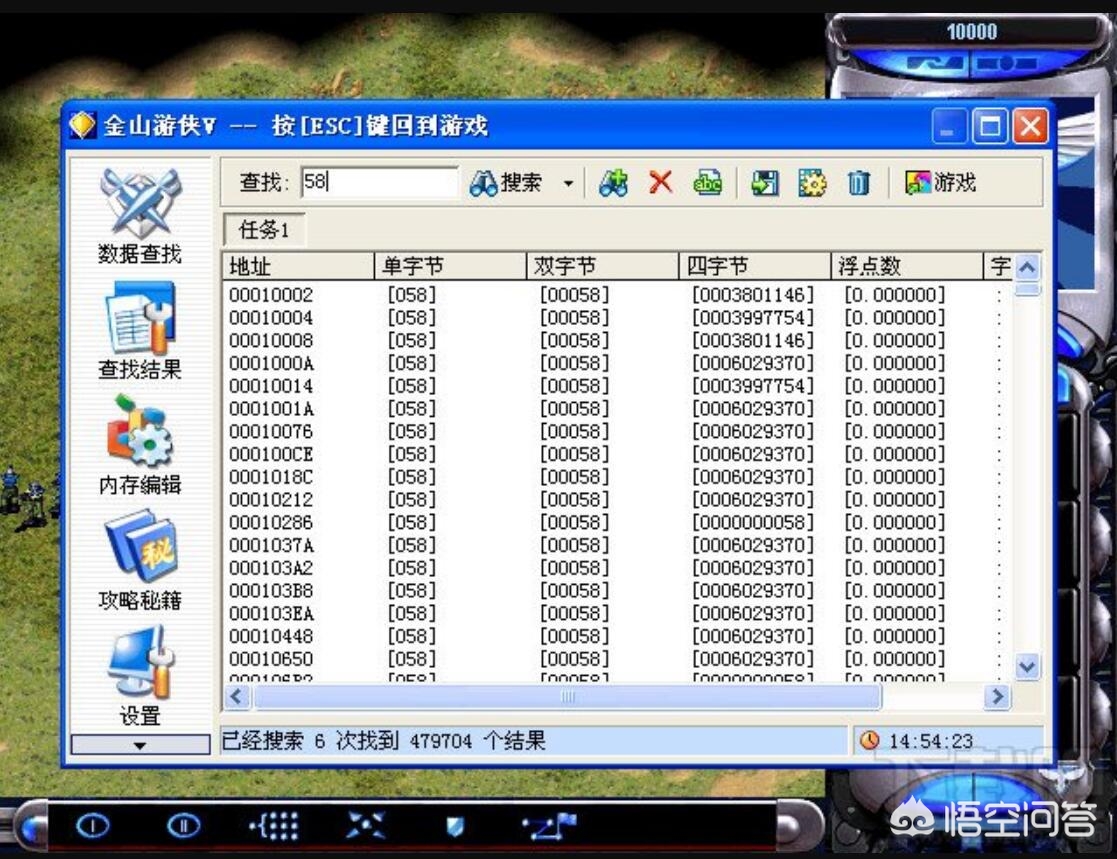Image resolution: width=1117 pixels, height=859 pixels.
Task: Click the shield guard icon on game bar
Action: pyautogui.click(x=454, y=826)
